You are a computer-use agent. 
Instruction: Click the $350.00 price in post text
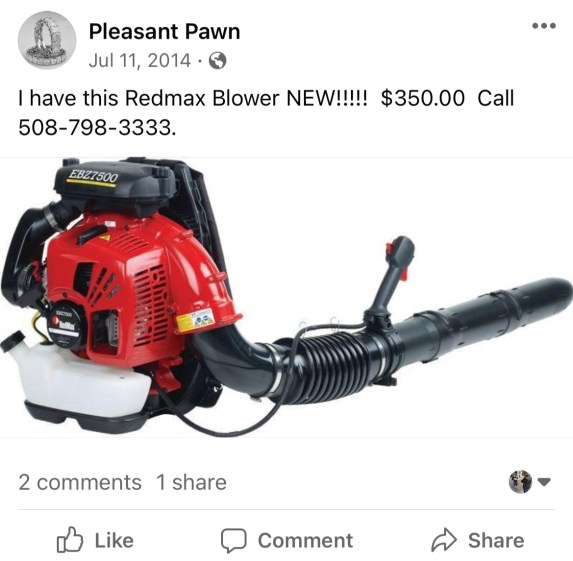point(423,98)
